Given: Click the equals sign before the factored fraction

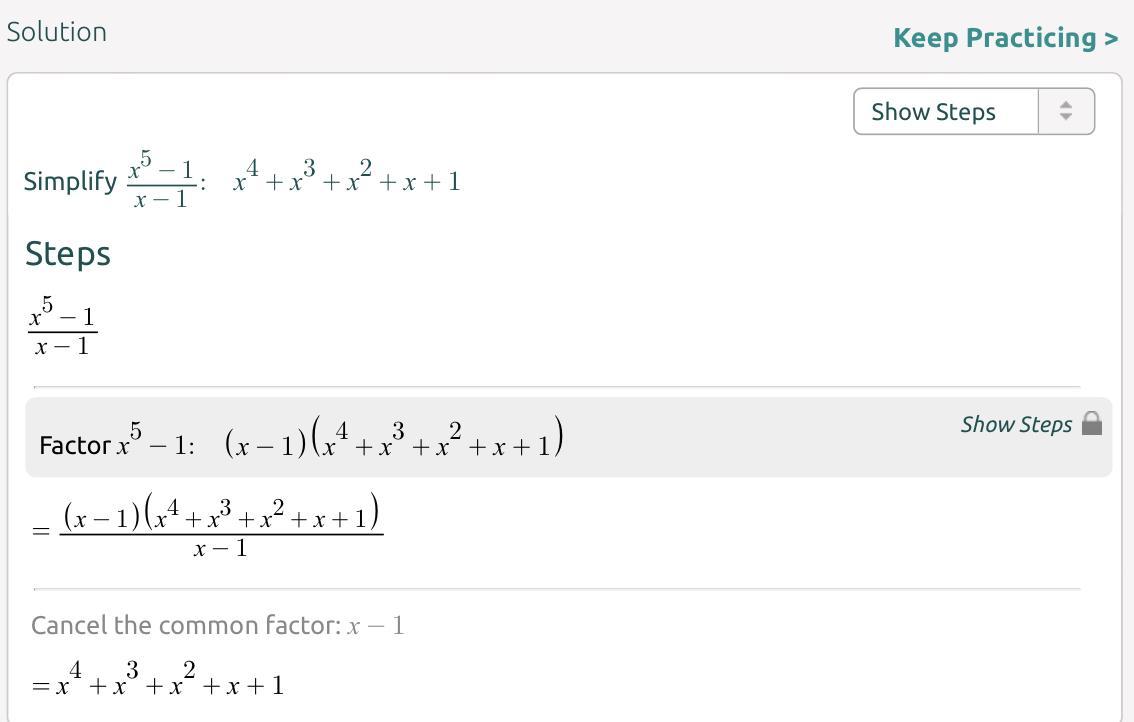Looking at the screenshot, I should (41, 531).
